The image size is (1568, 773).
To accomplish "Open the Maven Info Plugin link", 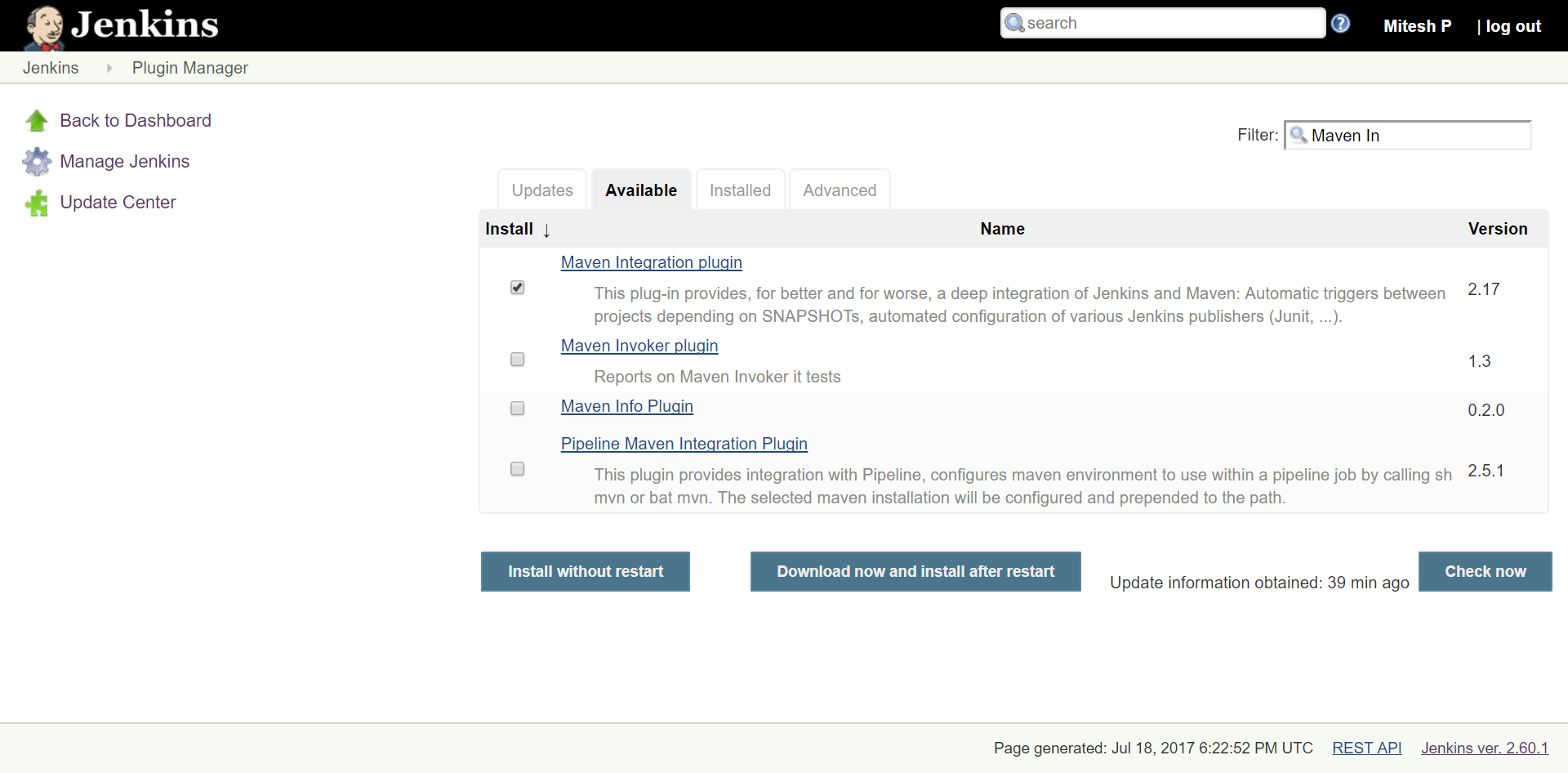I will [x=627, y=406].
